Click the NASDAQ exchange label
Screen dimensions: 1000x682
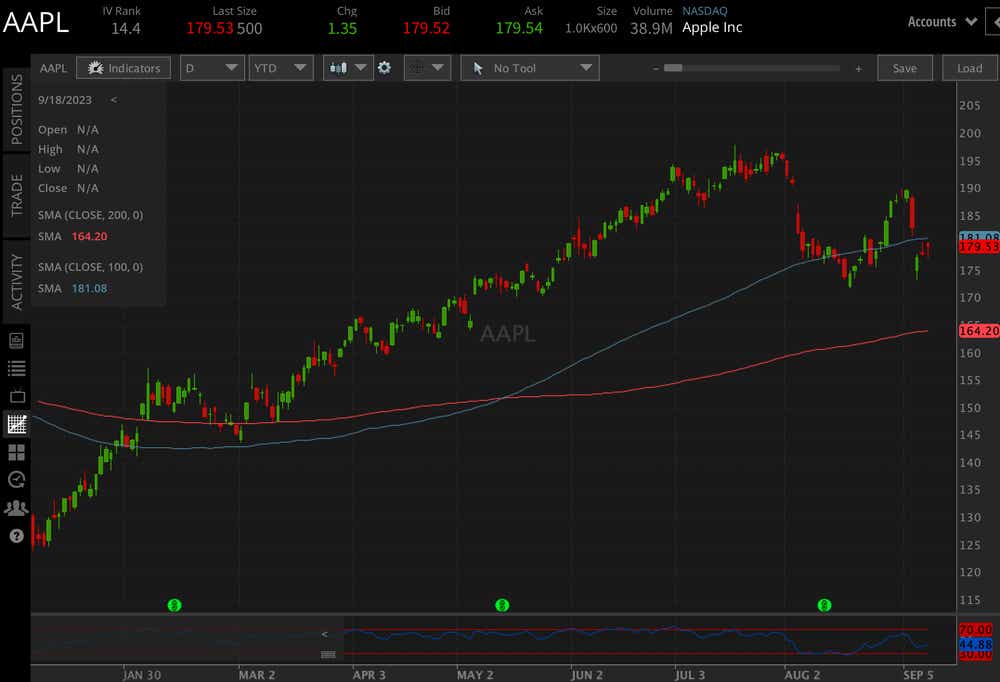click(x=705, y=11)
